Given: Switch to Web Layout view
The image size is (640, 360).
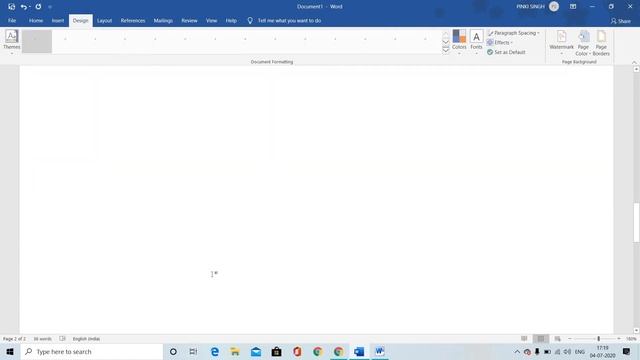Looking at the screenshot, I should 558,339.
